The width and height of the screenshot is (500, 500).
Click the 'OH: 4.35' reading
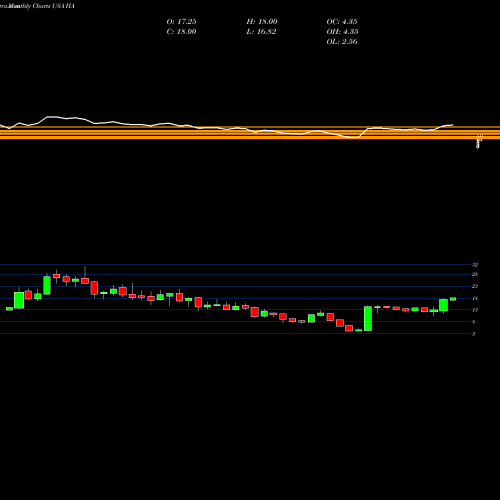(x=342, y=32)
